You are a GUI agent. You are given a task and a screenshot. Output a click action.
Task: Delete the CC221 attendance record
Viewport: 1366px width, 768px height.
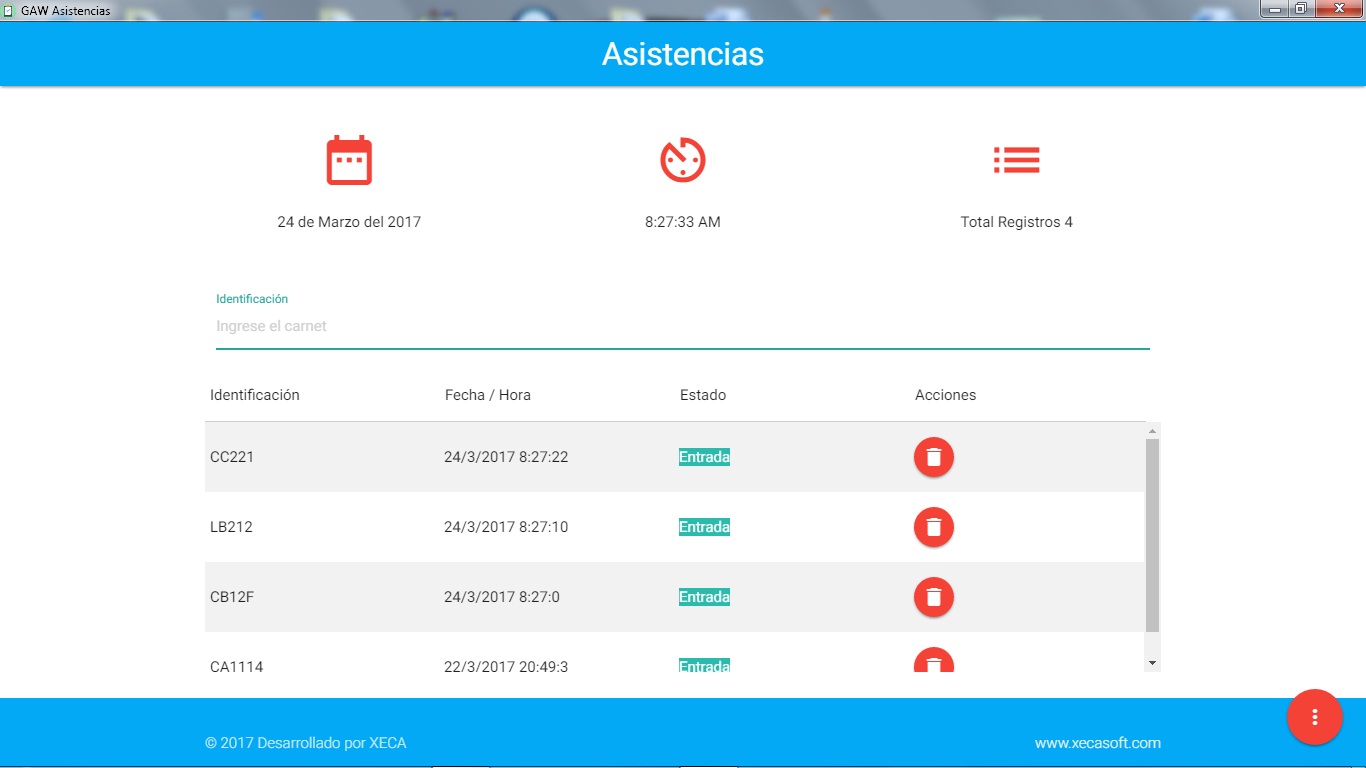[933, 457]
